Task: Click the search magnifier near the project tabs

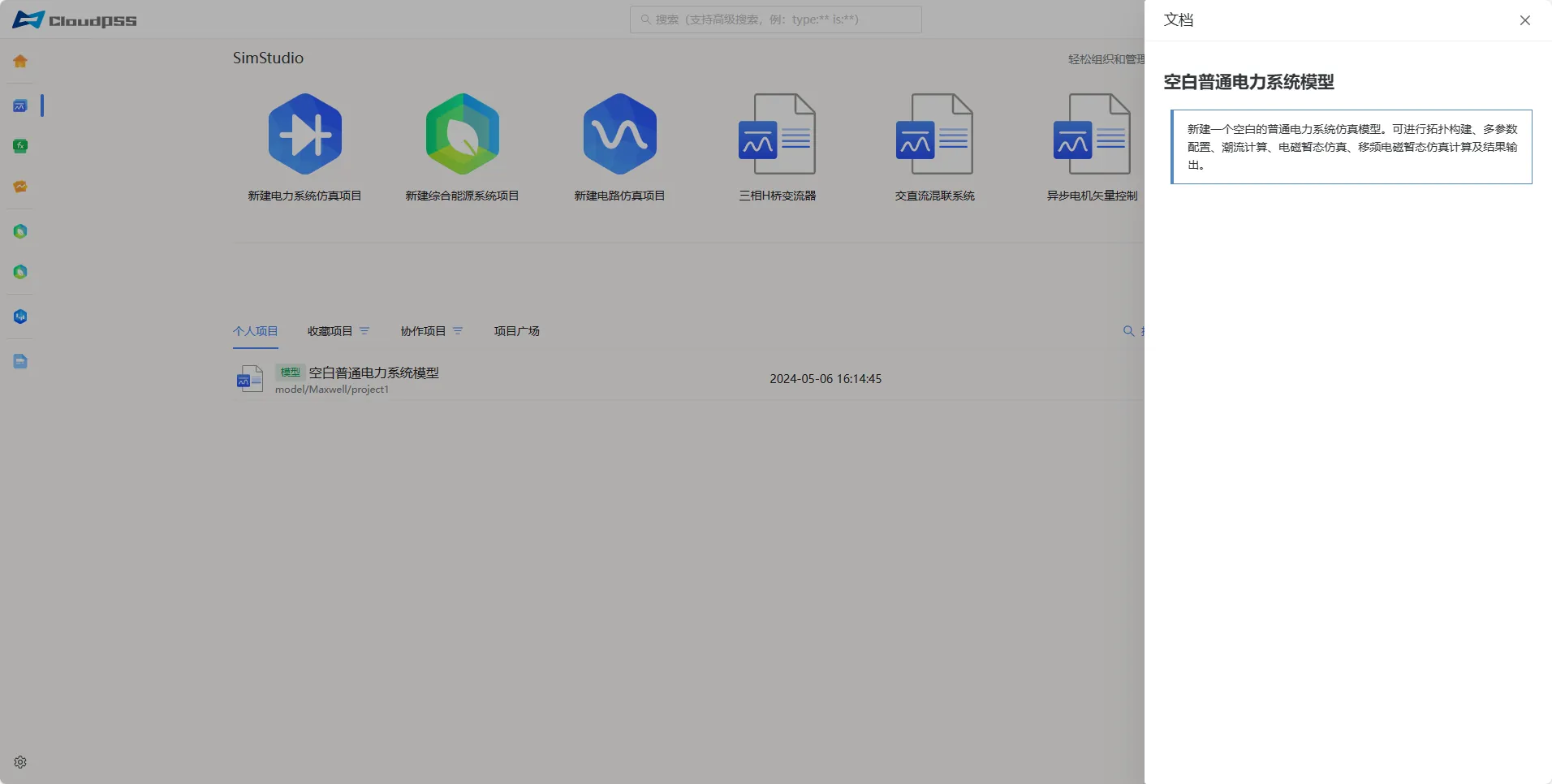Action: 1128,331
